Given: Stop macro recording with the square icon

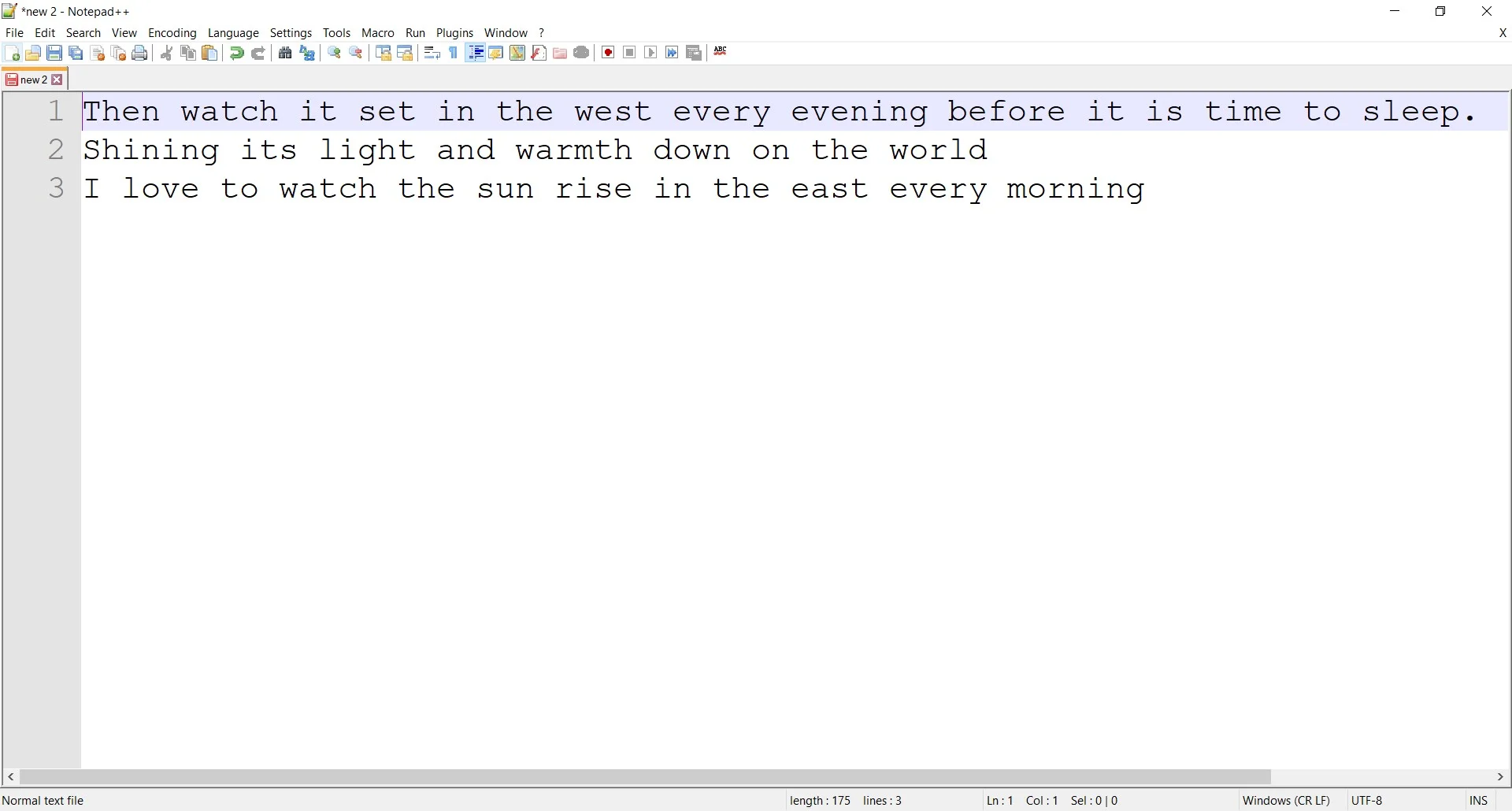Looking at the screenshot, I should [630, 53].
